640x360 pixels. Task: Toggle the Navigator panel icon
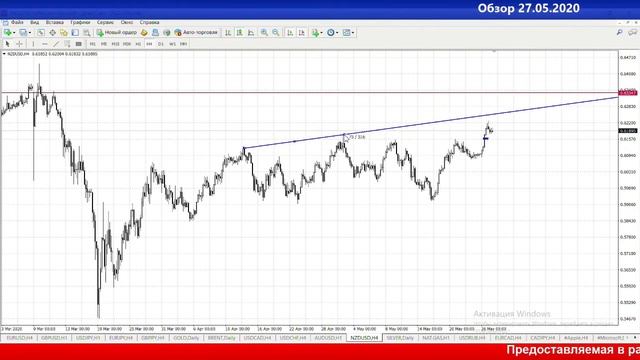coord(64,33)
